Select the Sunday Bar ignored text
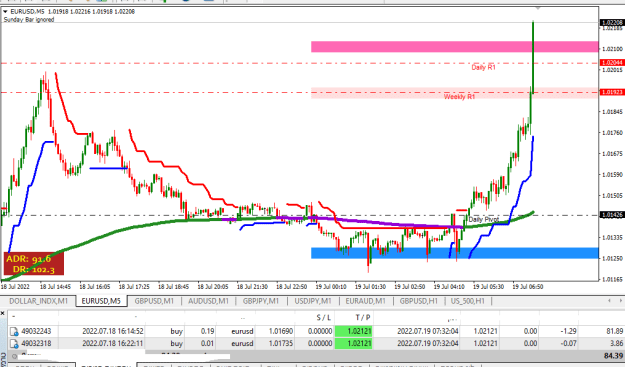625x367 pixels. click(29, 20)
